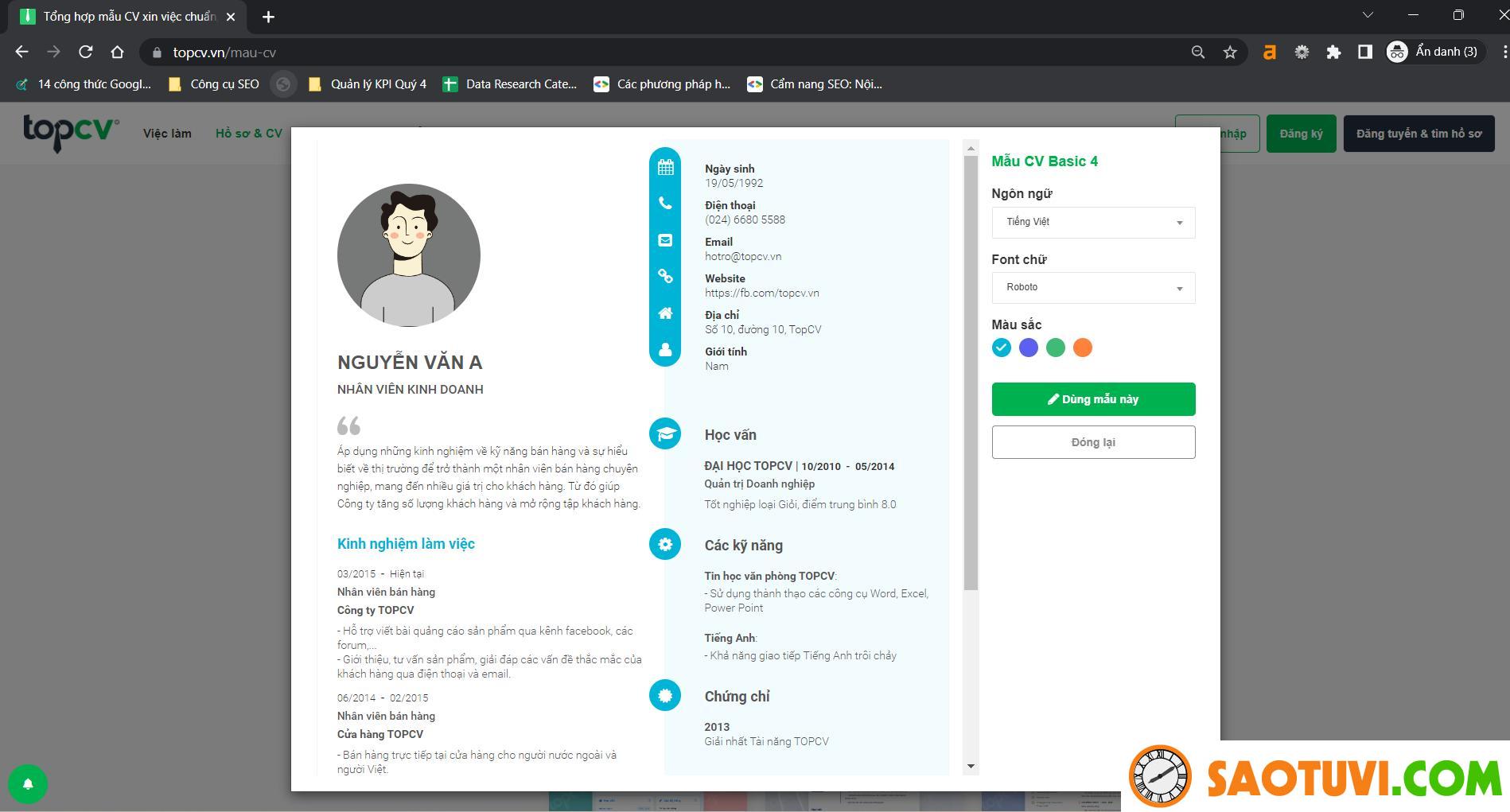The width and height of the screenshot is (1510, 812).
Task: Click the CV preview scrollbar up arrow
Action: [x=971, y=149]
